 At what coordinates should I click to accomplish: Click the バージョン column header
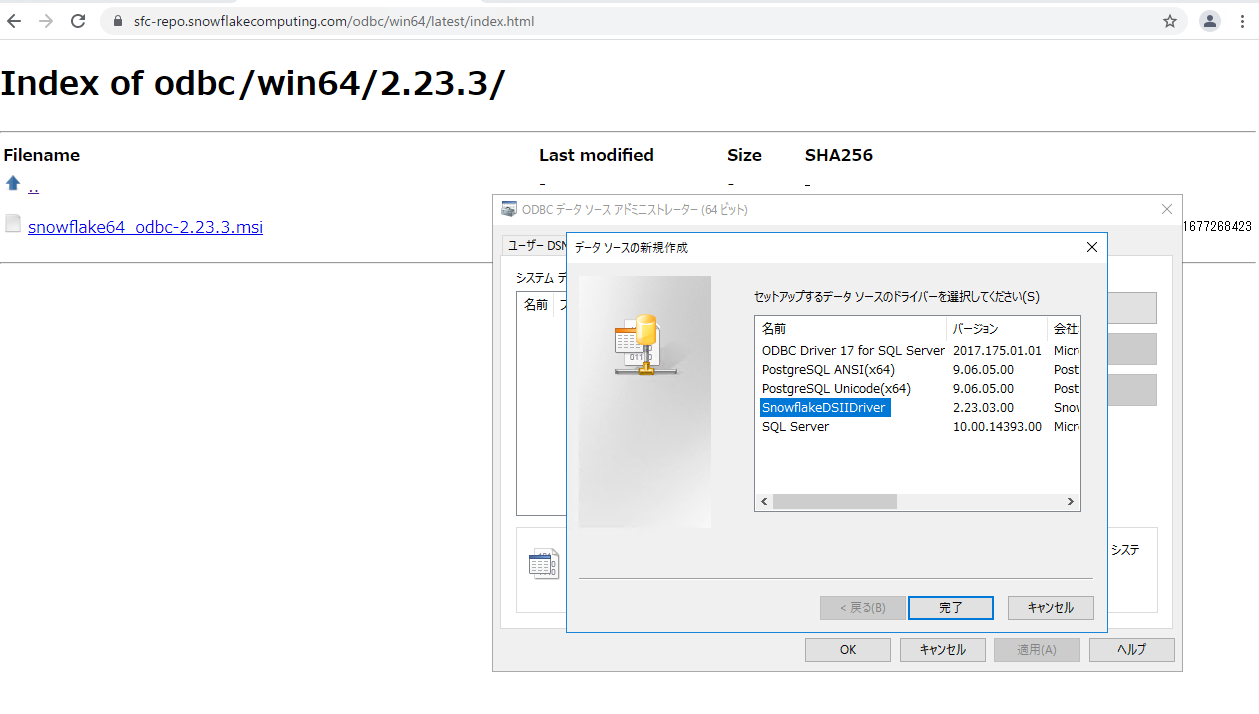pos(997,328)
